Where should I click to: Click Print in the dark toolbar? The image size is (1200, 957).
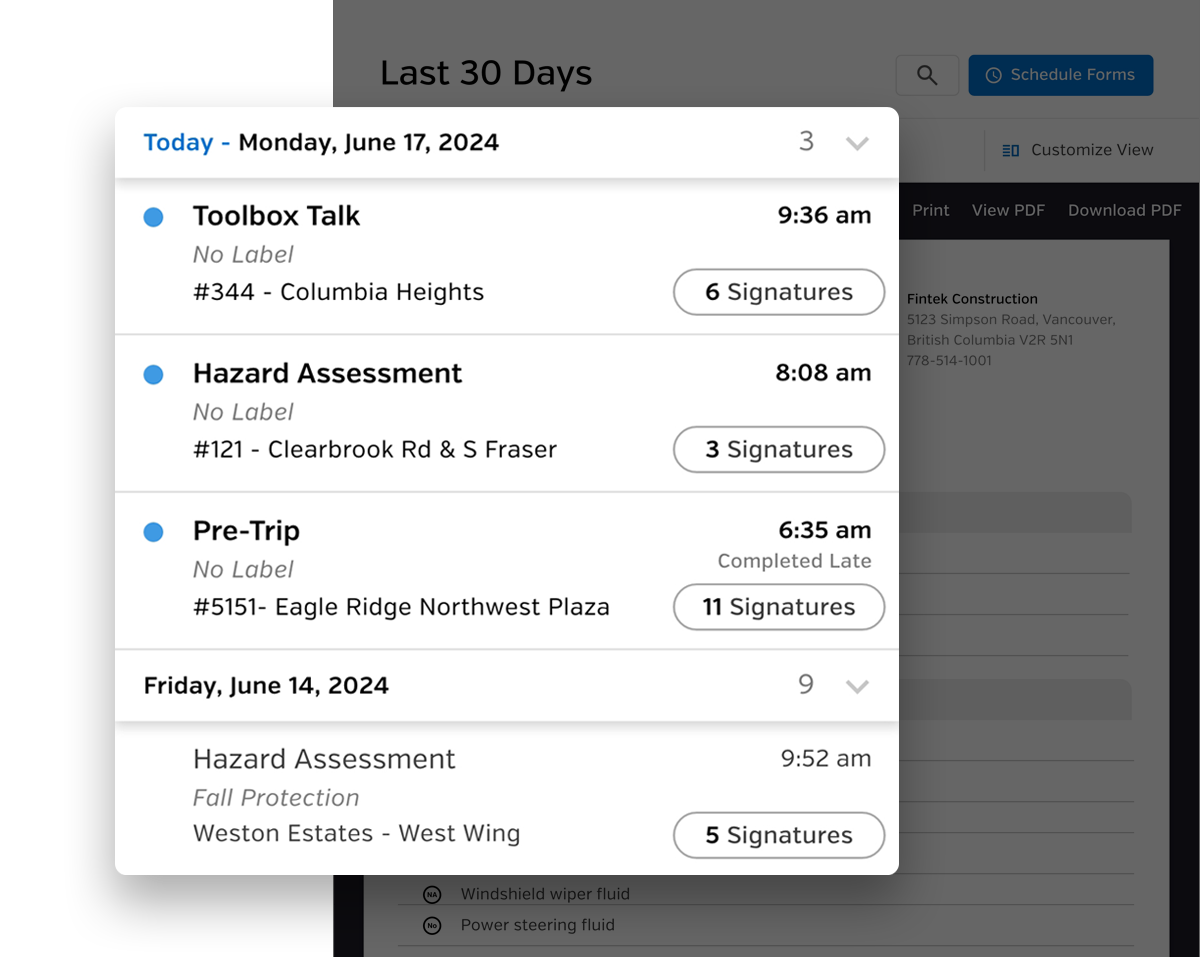click(x=930, y=210)
